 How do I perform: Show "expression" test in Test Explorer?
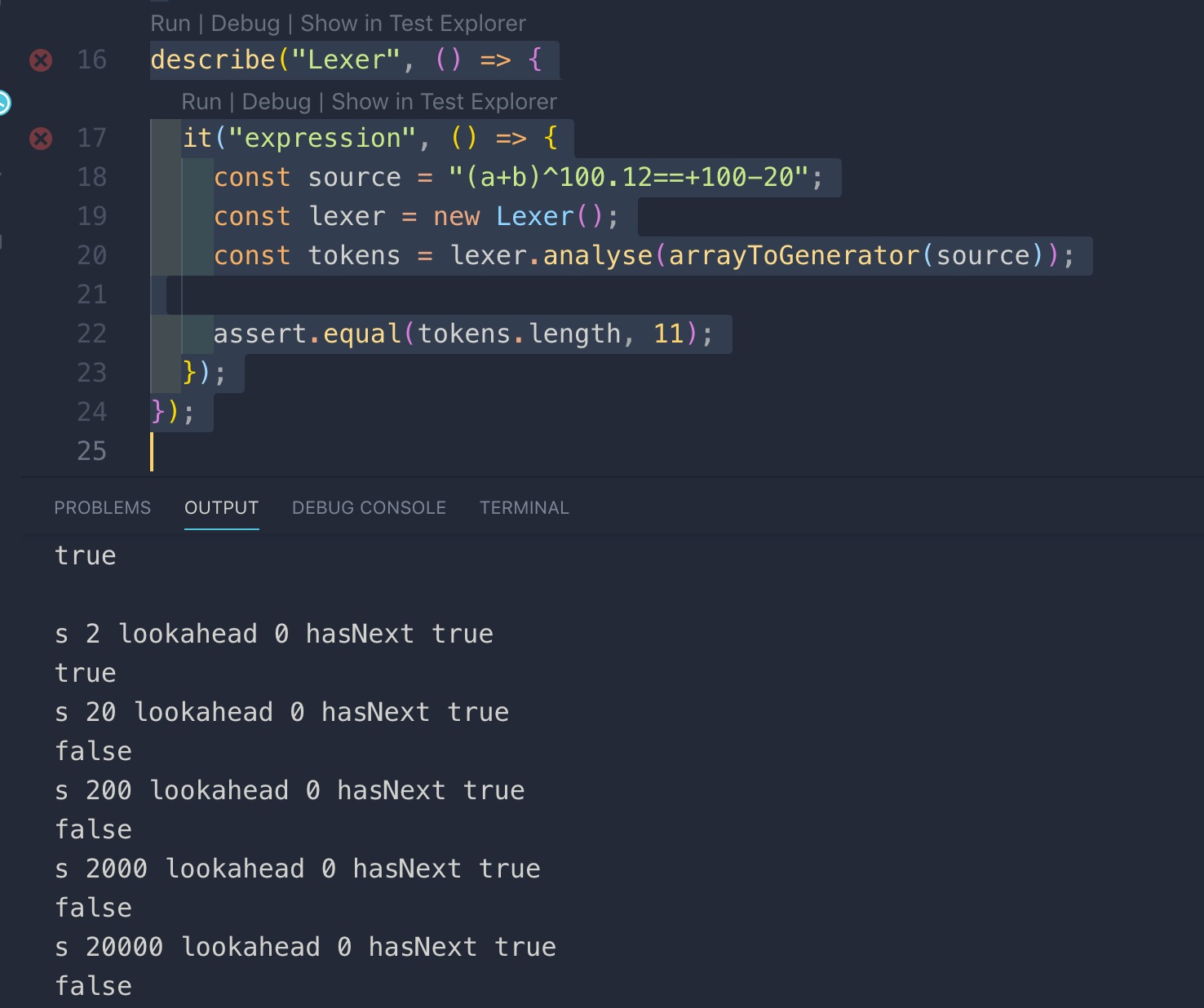pos(445,102)
